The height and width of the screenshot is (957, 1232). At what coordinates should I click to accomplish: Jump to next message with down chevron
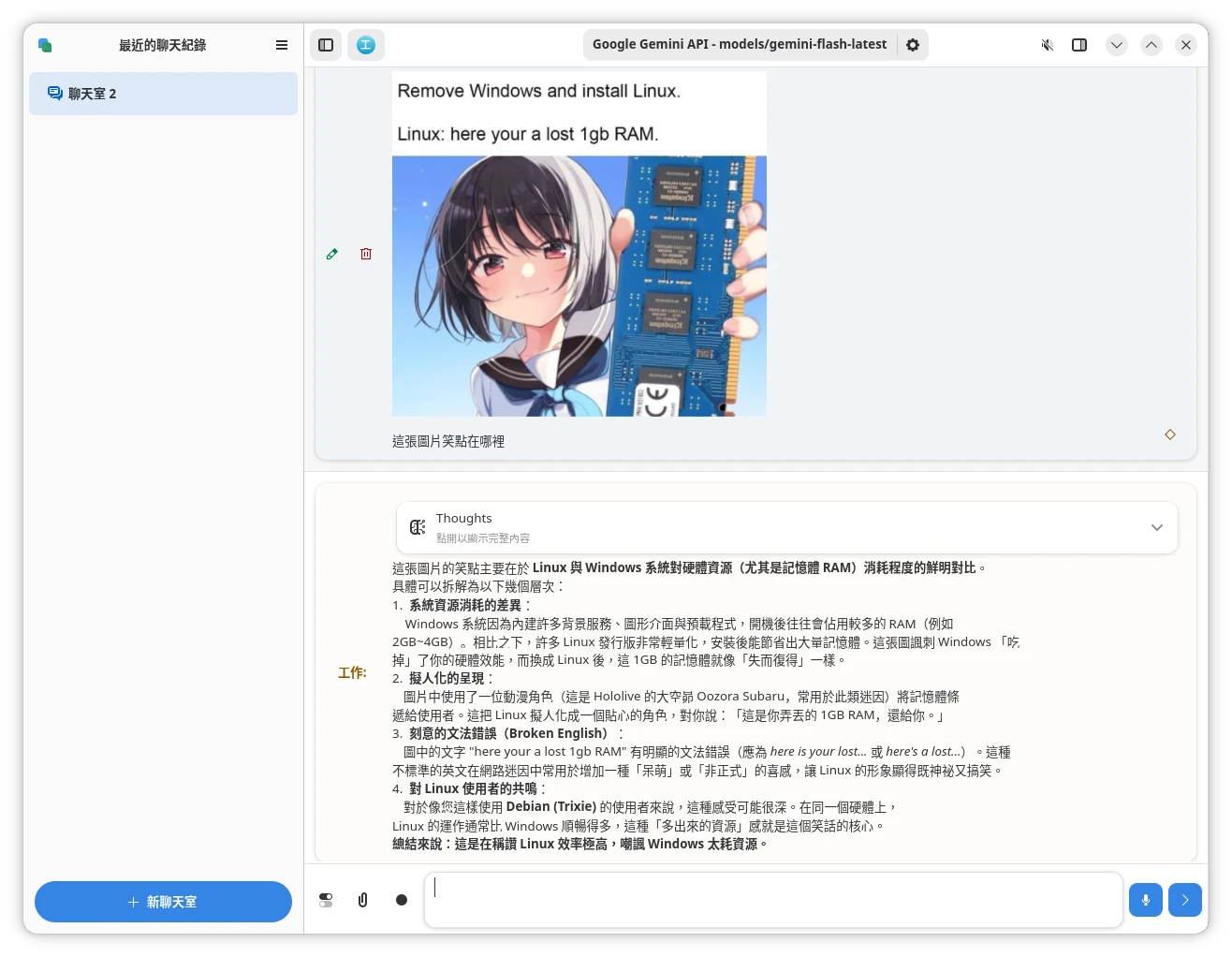1117,45
